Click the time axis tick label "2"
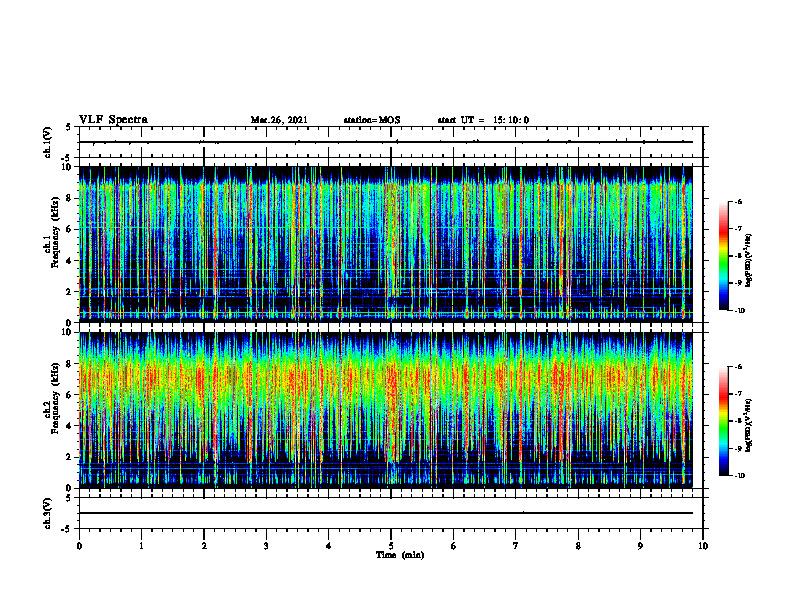The width and height of the screenshot is (792, 612). coord(204,546)
